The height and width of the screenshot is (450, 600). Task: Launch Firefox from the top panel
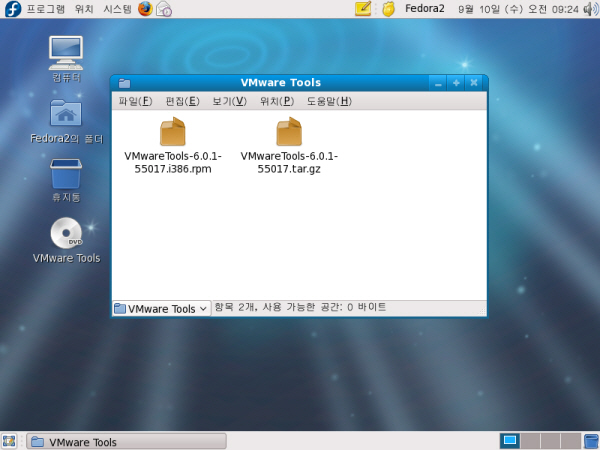[x=145, y=9]
